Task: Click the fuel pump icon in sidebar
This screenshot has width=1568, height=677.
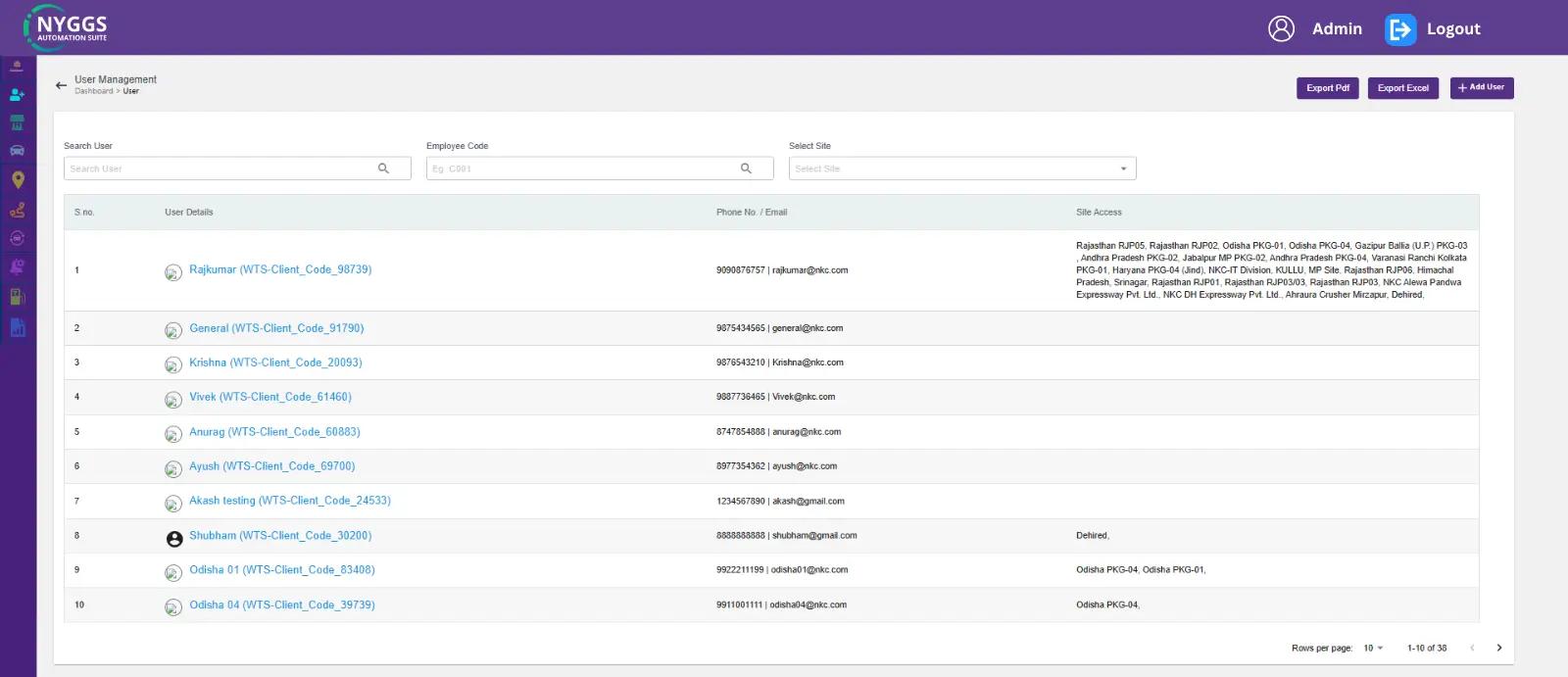Action: tap(17, 297)
